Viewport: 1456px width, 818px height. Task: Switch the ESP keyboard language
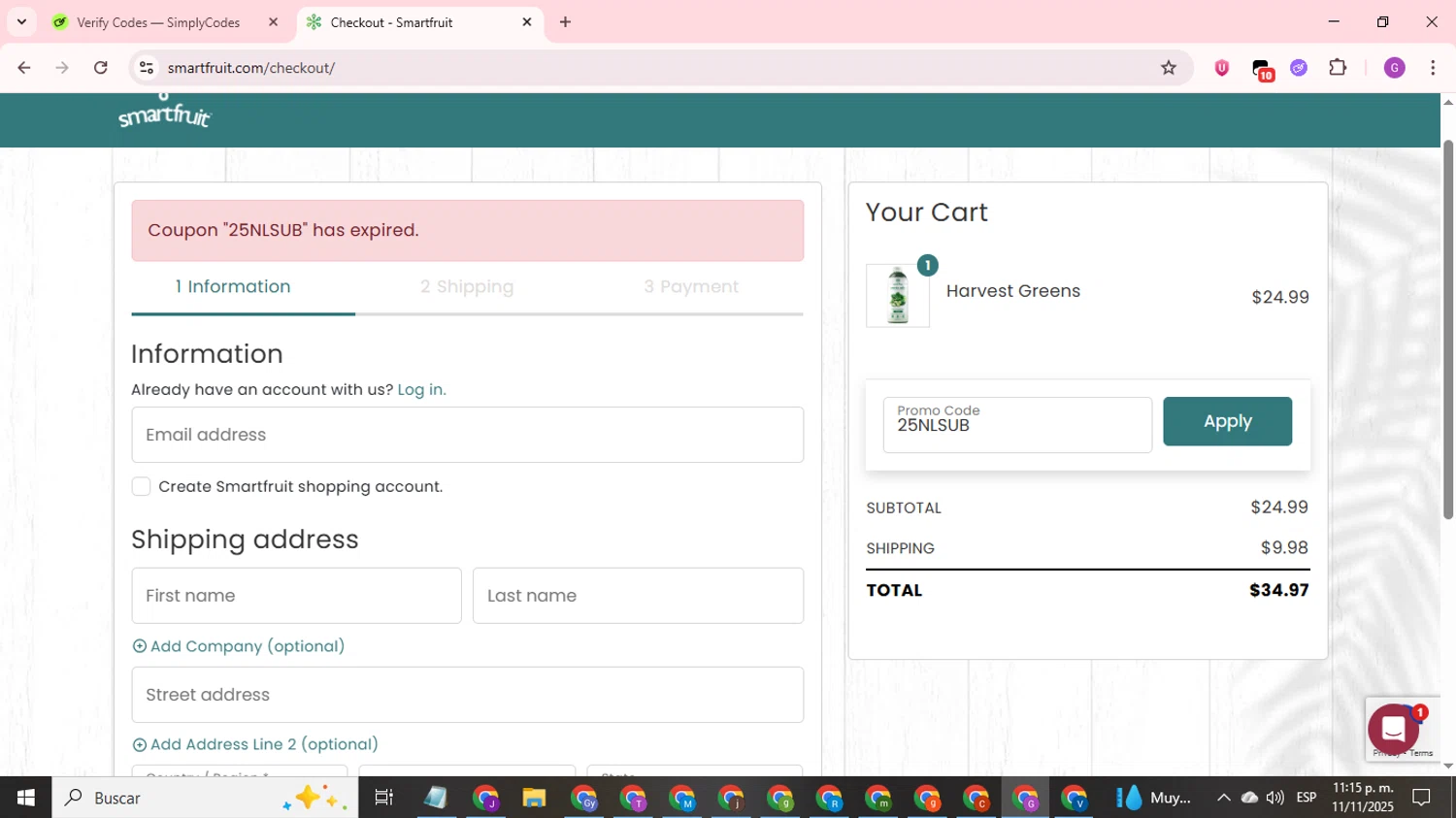tap(1307, 798)
